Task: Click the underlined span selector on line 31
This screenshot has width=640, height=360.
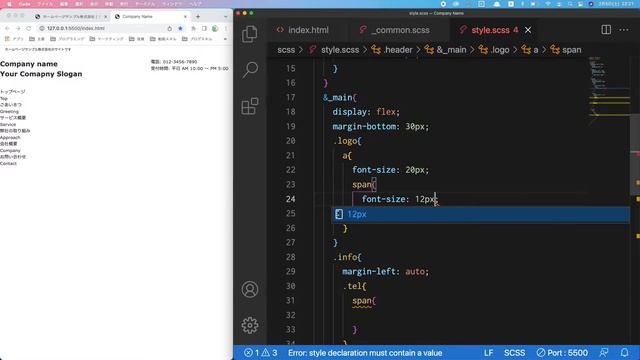Action: click(x=362, y=301)
